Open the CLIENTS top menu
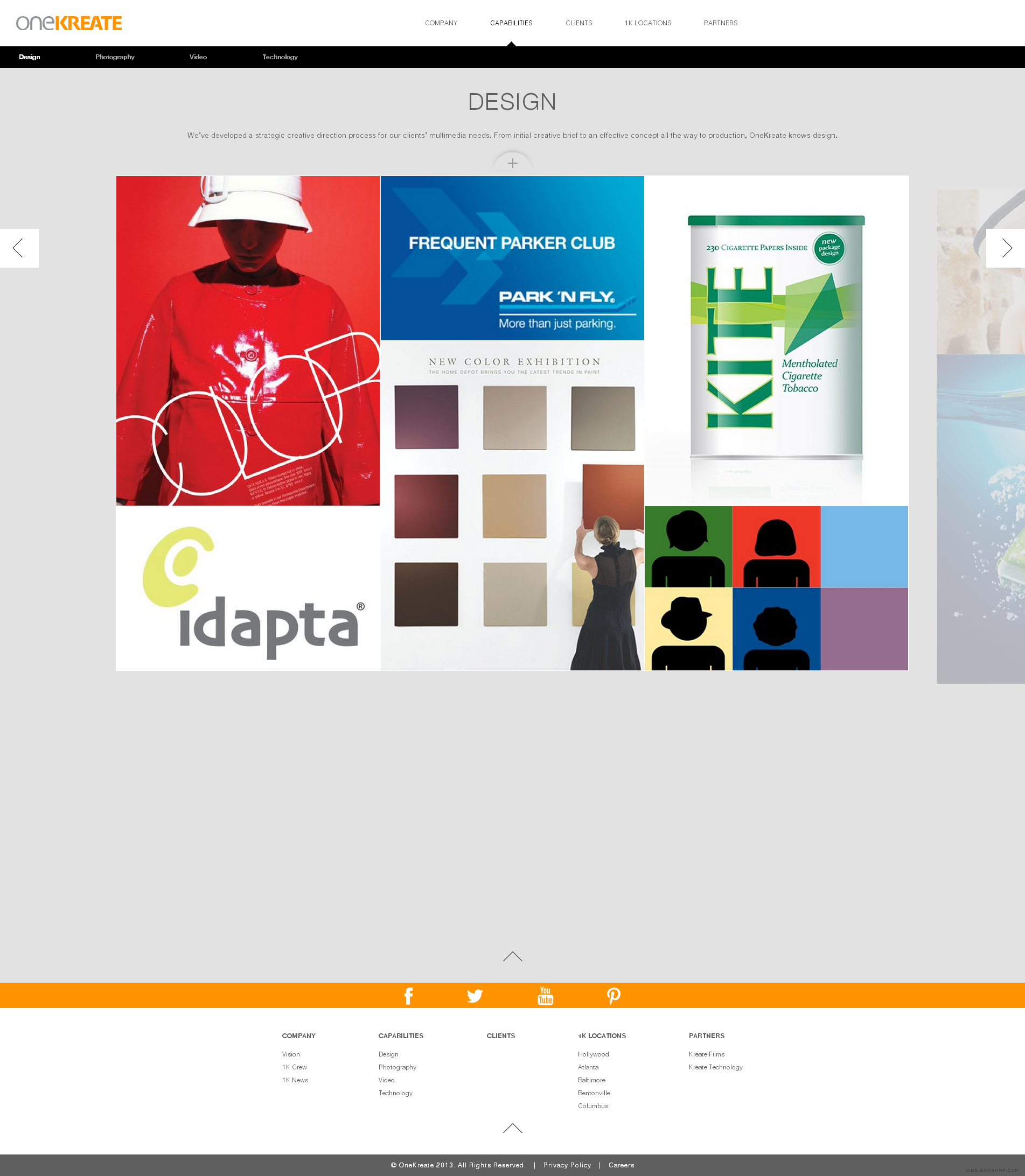The width and height of the screenshot is (1025, 1176). click(x=579, y=23)
